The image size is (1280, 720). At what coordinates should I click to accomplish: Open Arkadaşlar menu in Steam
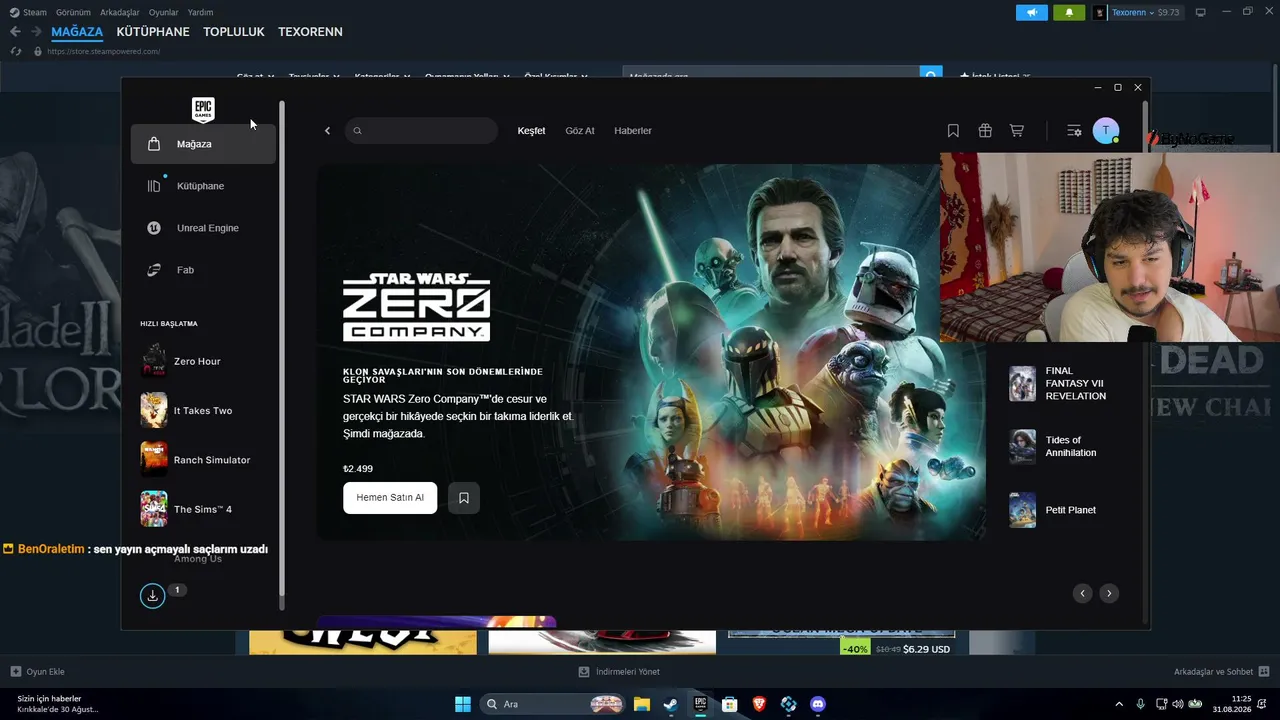(x=120, y=13)
